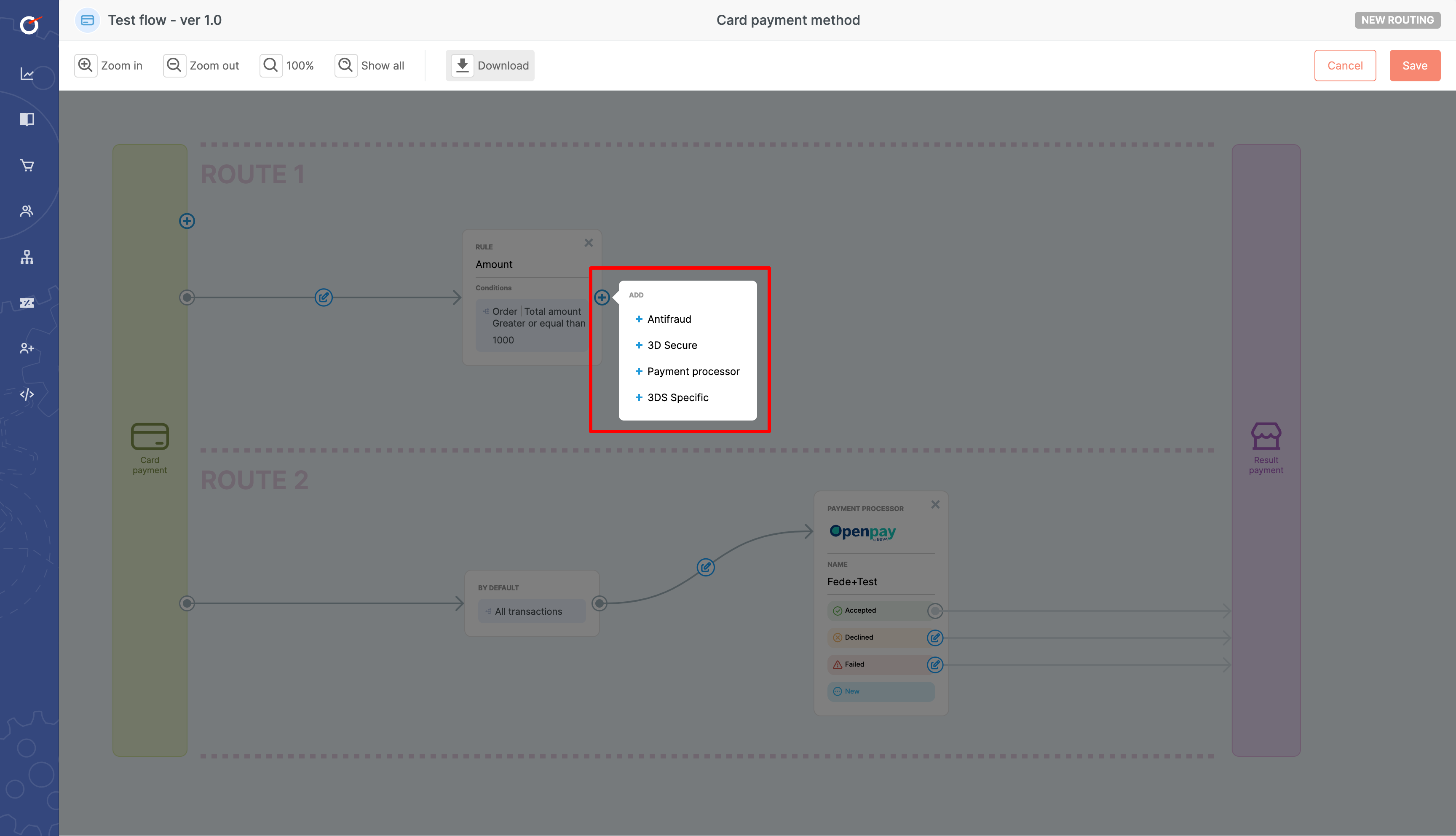Click plus icon on Card payment column

click(187, 221)
